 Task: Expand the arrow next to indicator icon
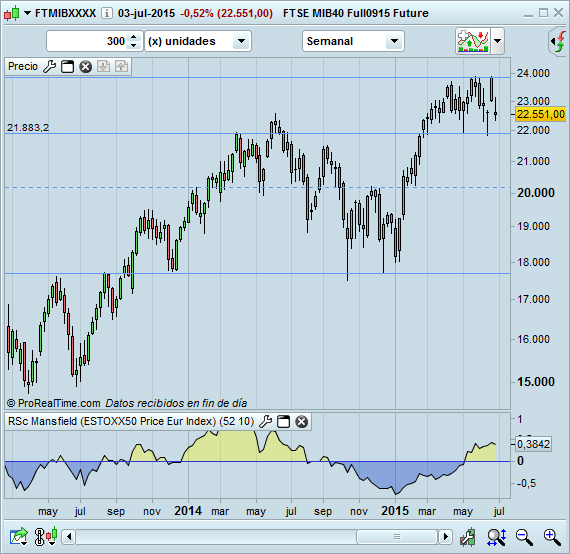tap(497, 41)
